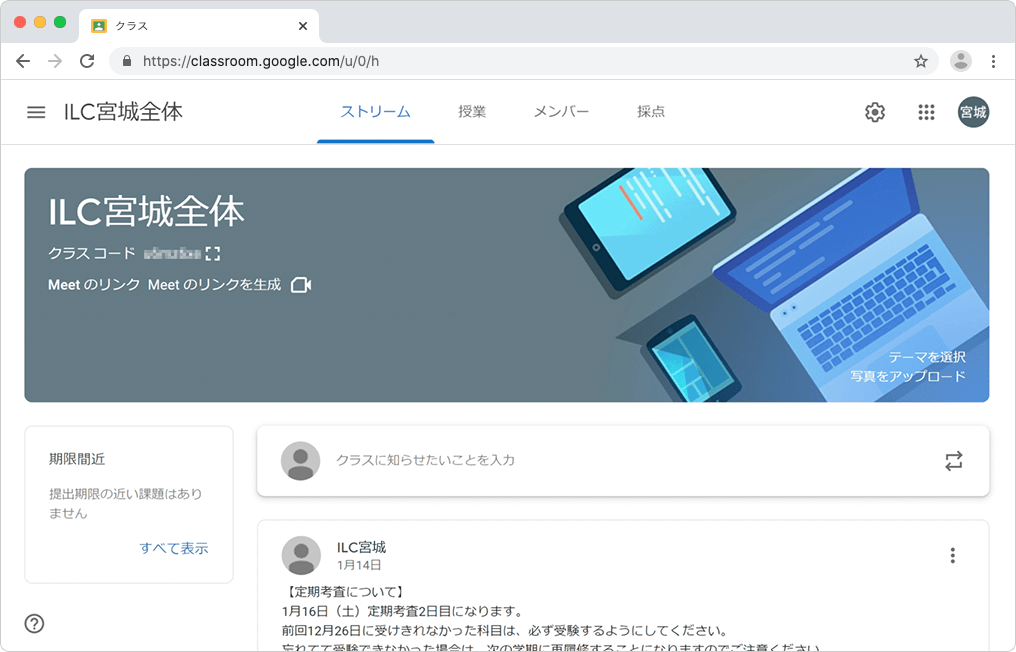Switch to the 採点 tab
Screen dimensions: 1016x652
(x=651, y=111)
